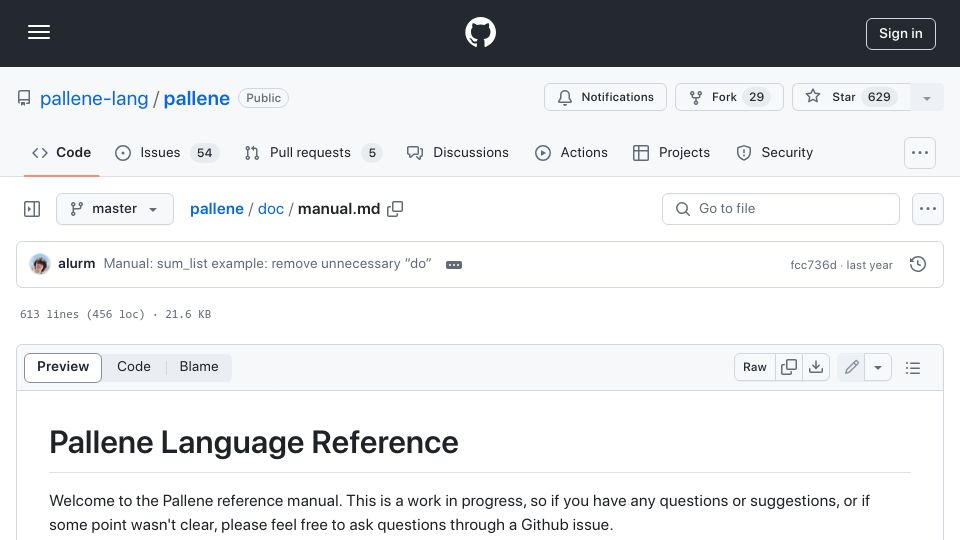Click the Issues count badge 54
Viewport: 960px width, 540px height.
tap(204, 153)
